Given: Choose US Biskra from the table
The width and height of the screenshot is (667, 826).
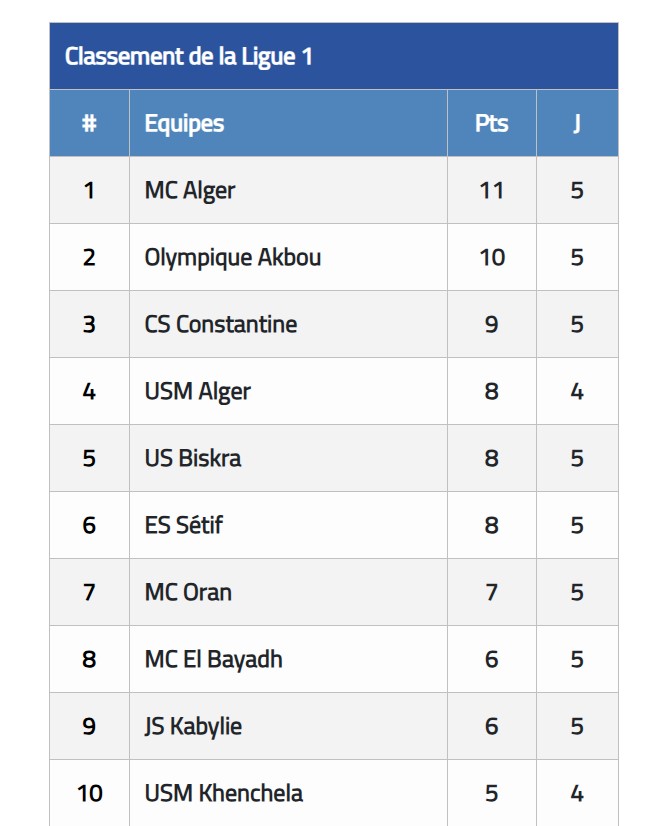Looking at the screenshot, I should point(193,458).
